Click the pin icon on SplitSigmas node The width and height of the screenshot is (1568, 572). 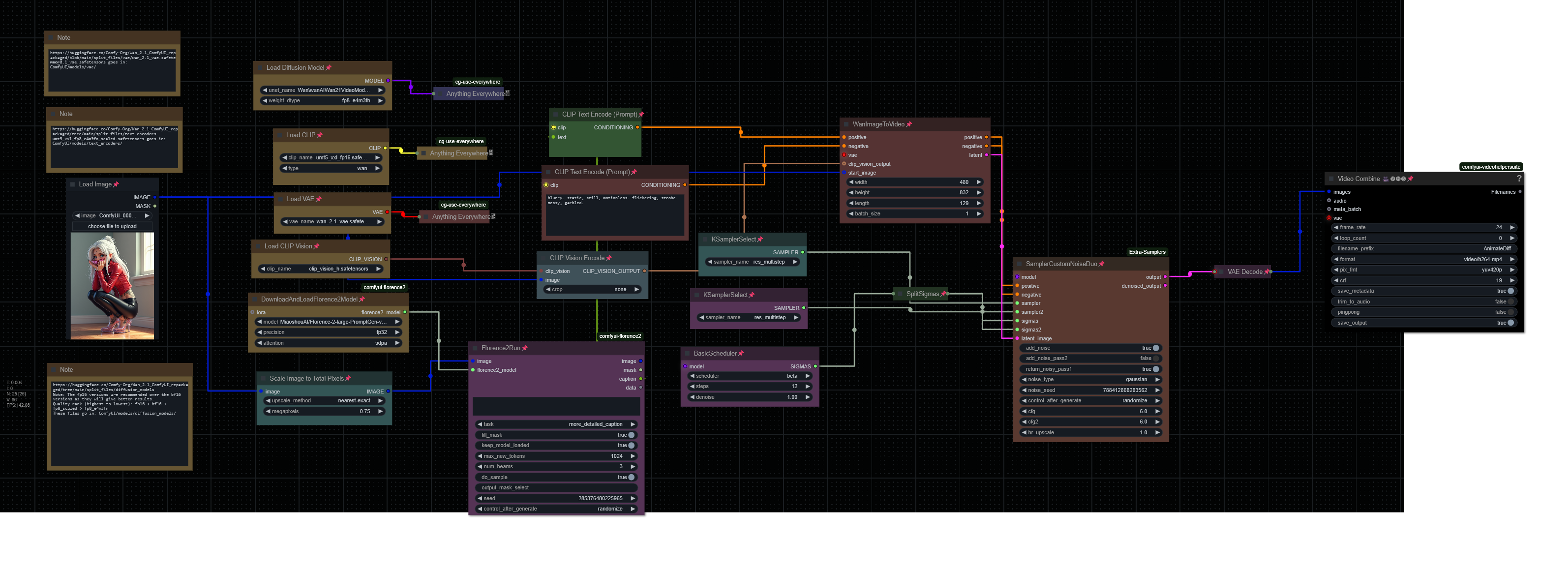pyautogui.click(x=943, y=294)
